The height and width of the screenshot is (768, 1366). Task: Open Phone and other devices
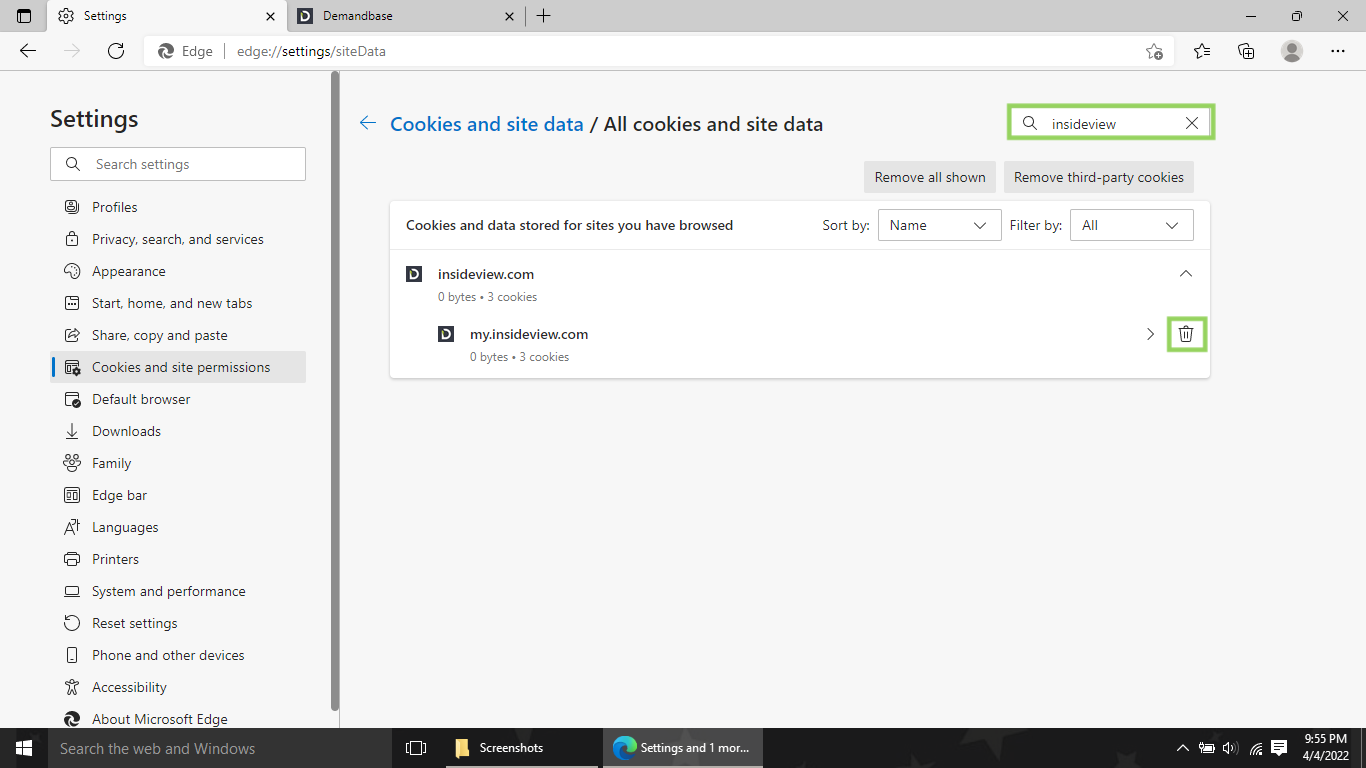[178, 655]
